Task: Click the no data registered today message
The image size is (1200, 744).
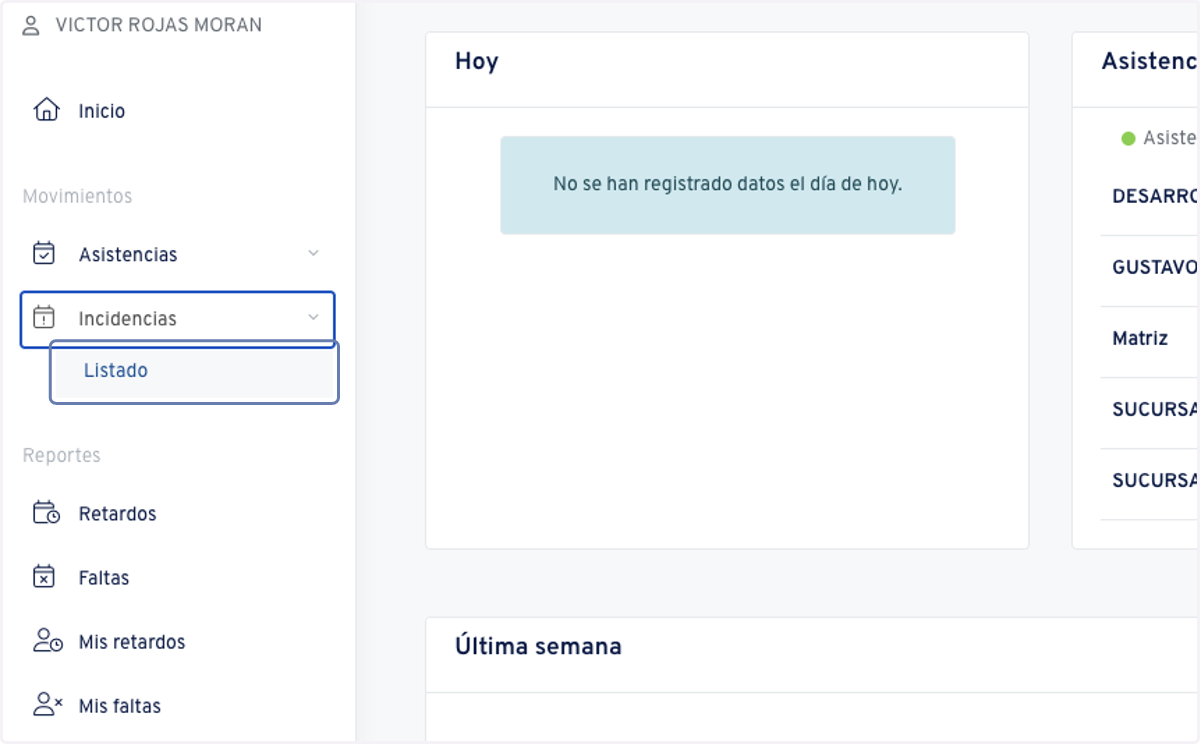Action: pos(728,185)
